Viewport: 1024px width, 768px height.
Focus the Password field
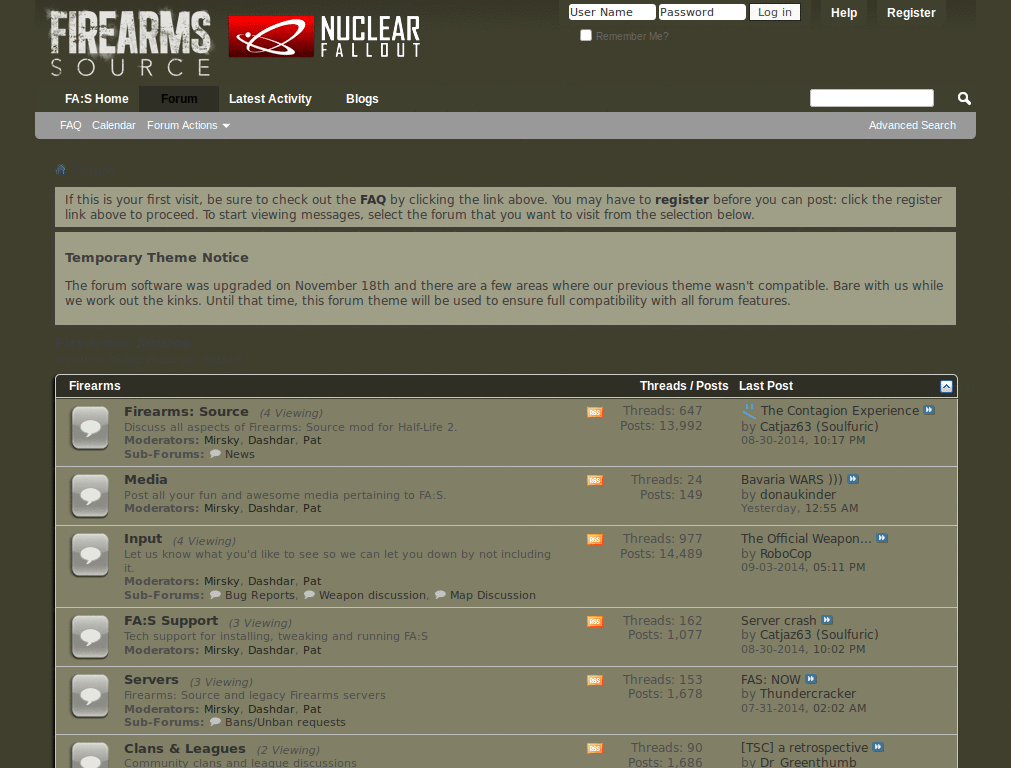coord(702,12)
